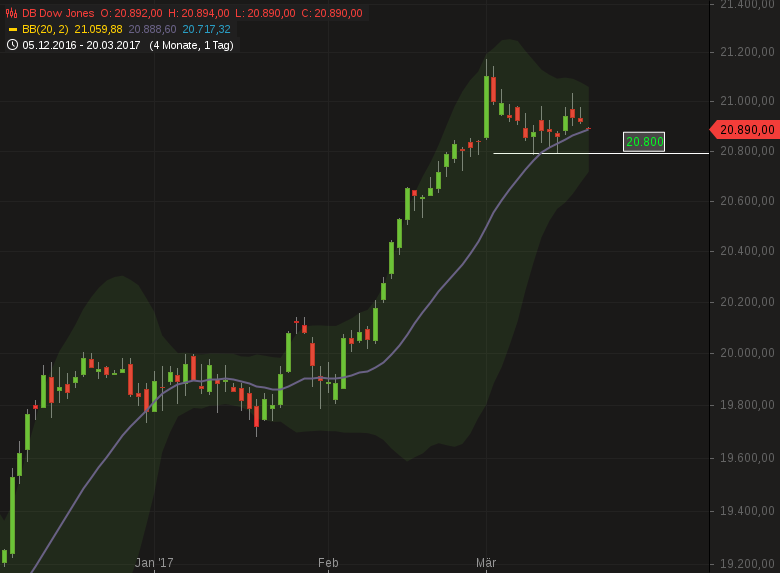Click the low value L: 20.890,00
The image size is (780, 573).
pos(265,13)
